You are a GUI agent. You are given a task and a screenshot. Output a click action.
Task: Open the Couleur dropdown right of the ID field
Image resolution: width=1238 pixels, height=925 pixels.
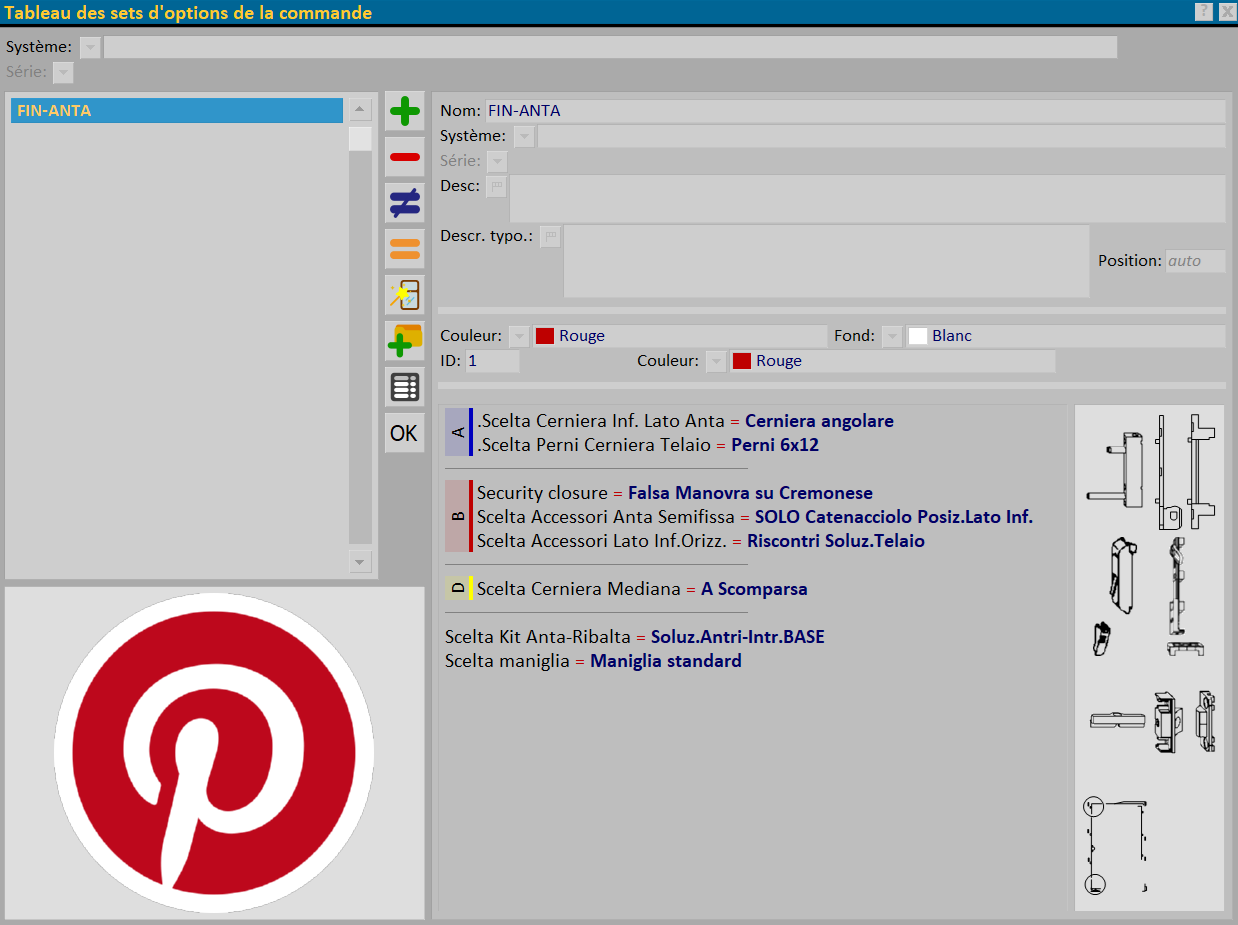tap(715, 361)
